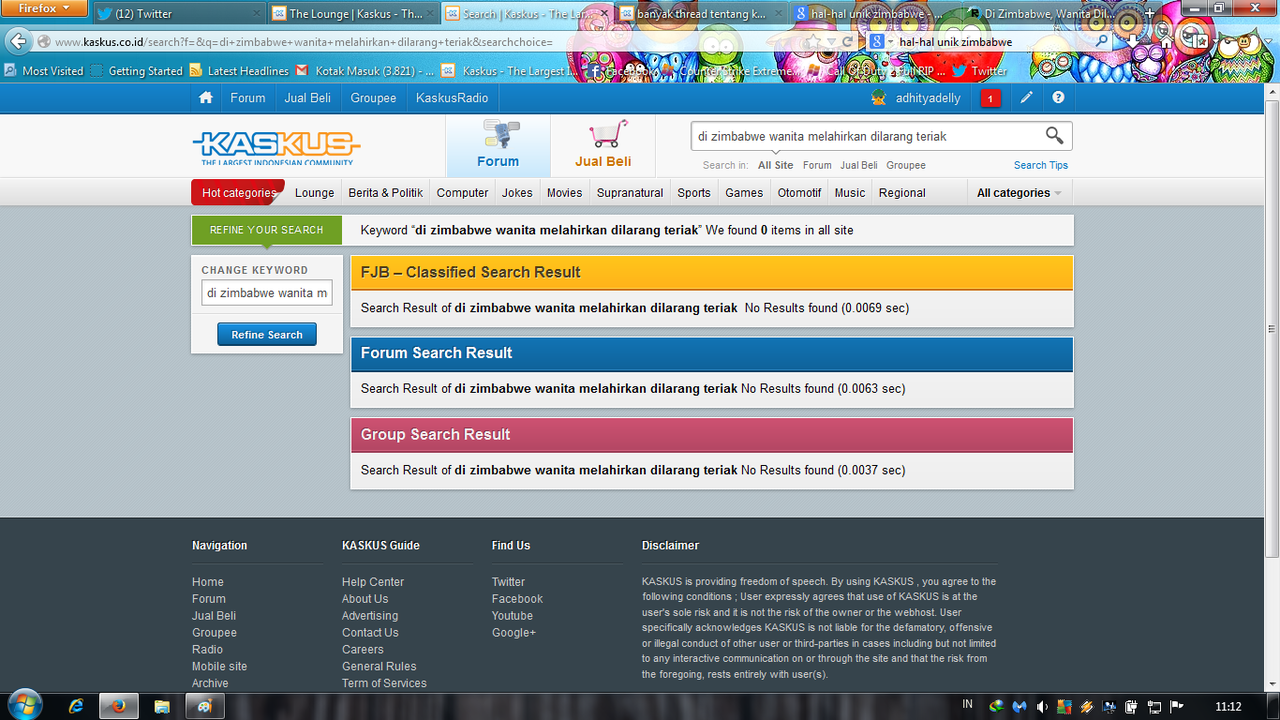Open Internet Explorer from the taskbar
Viewport: 1280px width, 720px height.
coord(76,706)
